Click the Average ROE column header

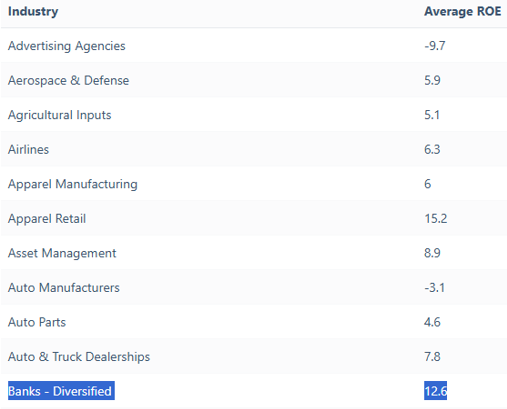tap(462, 12)
